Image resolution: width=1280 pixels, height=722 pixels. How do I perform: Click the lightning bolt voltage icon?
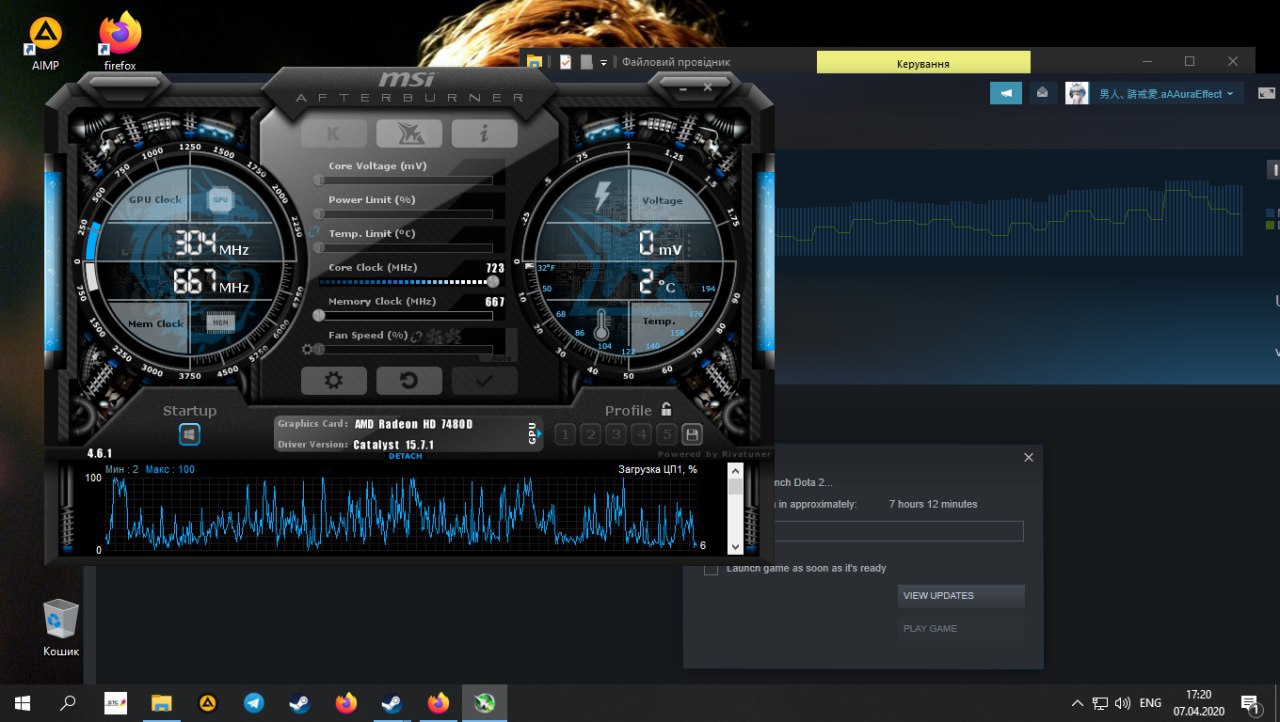click(603, 196)
